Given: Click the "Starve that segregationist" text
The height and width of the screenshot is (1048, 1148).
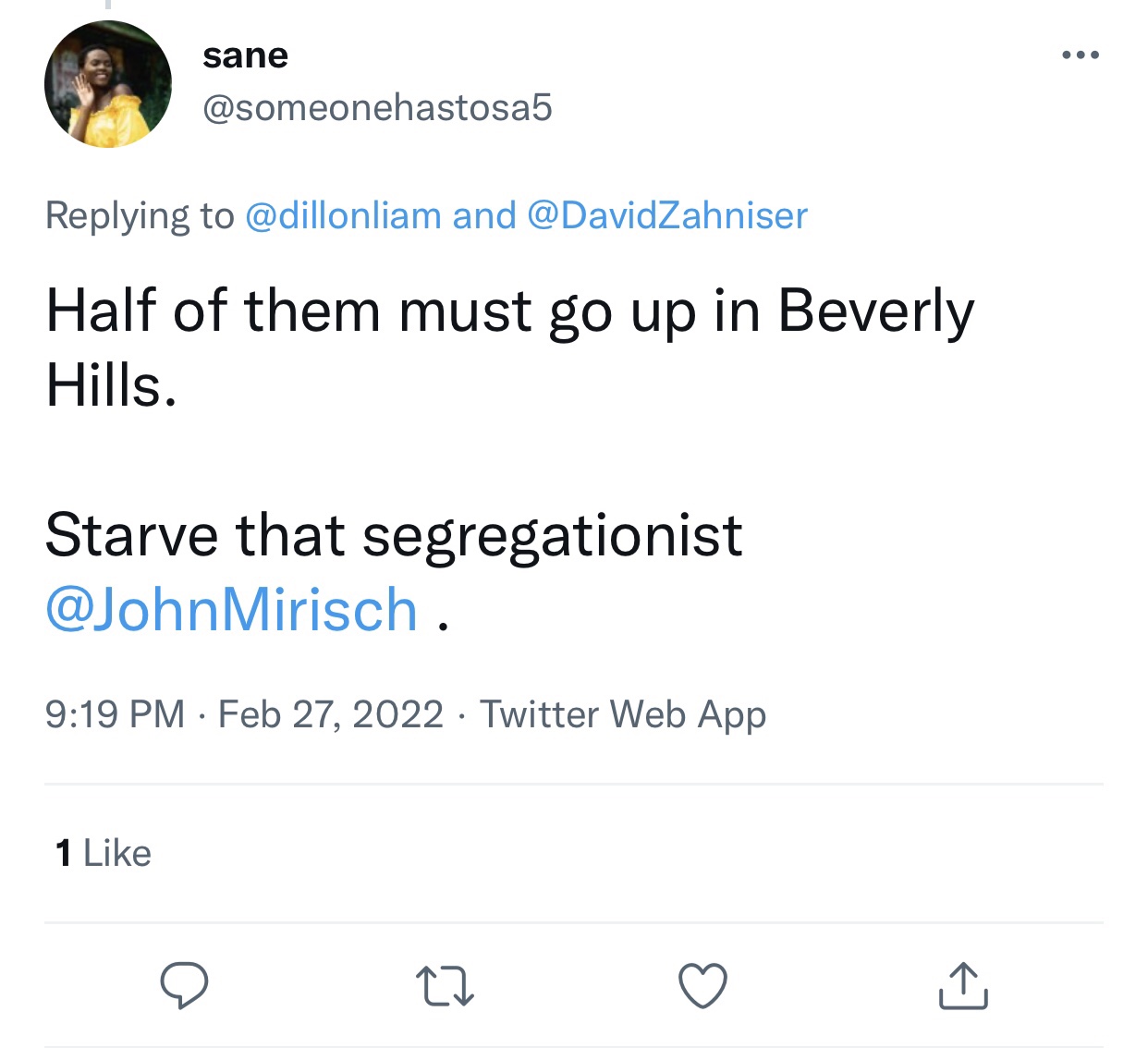Looking at the screenshot, I should (x=393, y=535).
